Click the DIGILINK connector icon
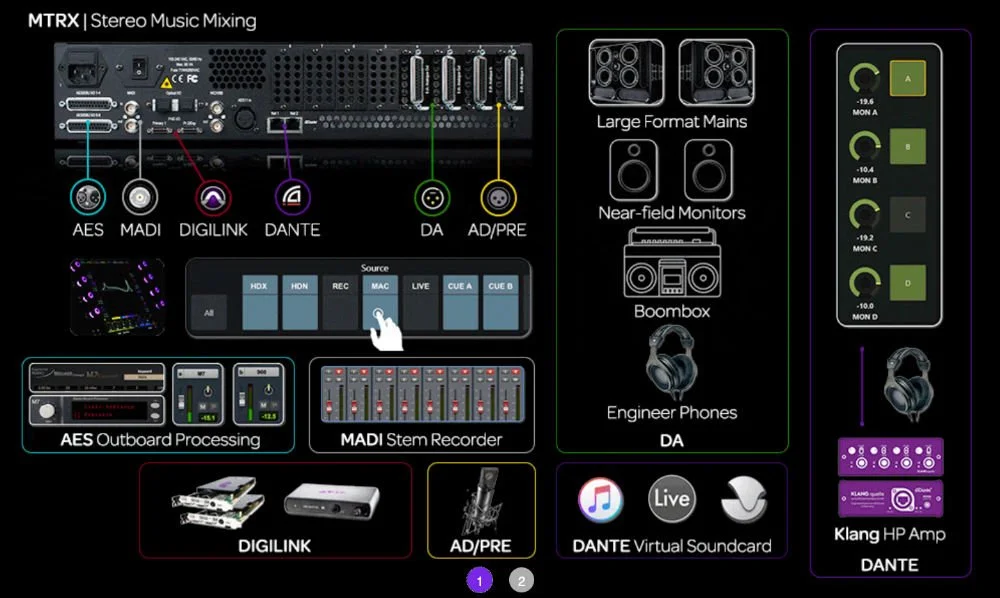1000x598 pixels. tap(213, 198)
